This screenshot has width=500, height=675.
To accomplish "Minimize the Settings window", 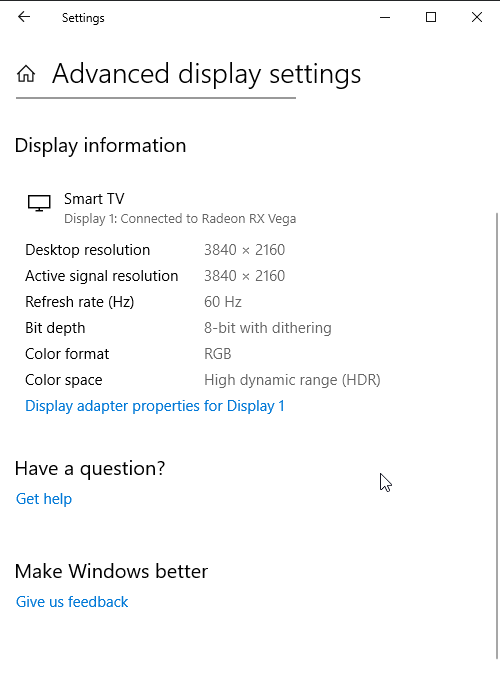I will 385,17.
